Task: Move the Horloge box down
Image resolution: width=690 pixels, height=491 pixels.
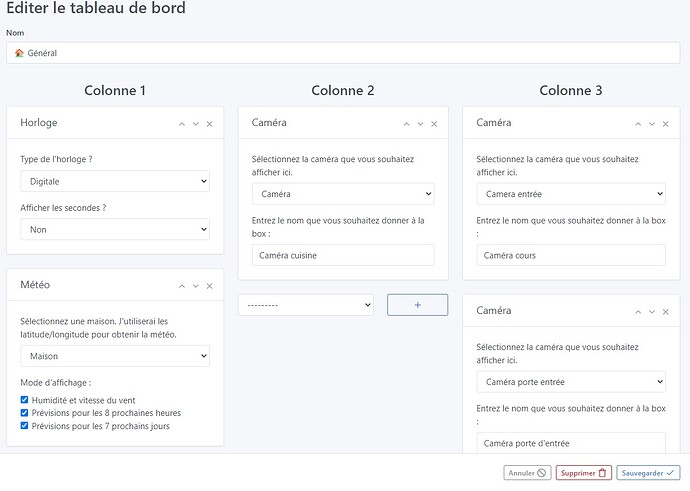Action: (195, 124)
